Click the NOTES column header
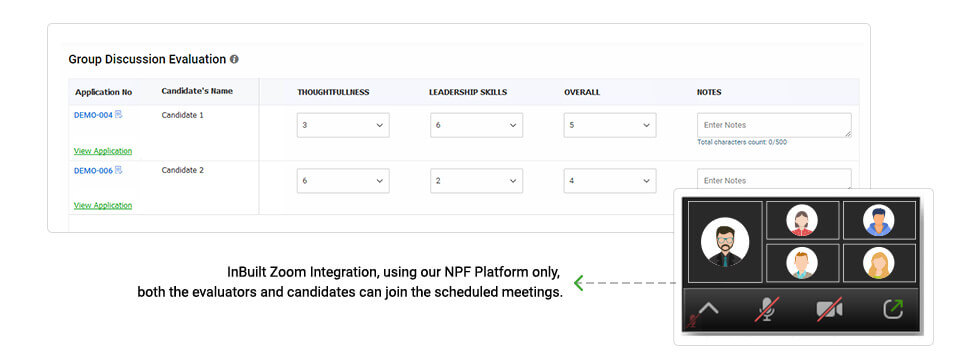This screenshot has width=978, height=363. pos(709,92)
